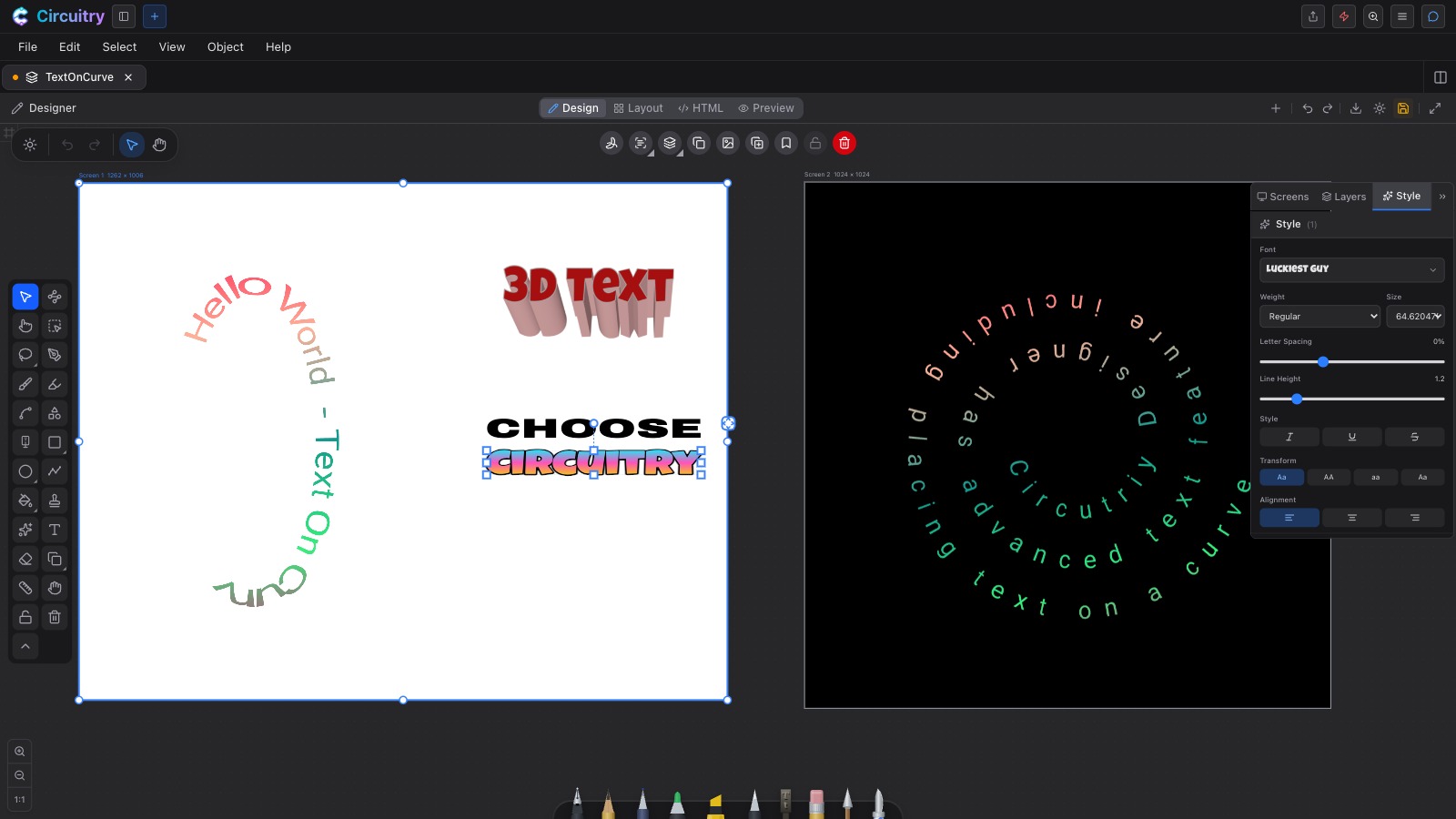Viewport: 1456px width, 819px height.
Task: Switch to Layout mode
Action: [639, 108]
